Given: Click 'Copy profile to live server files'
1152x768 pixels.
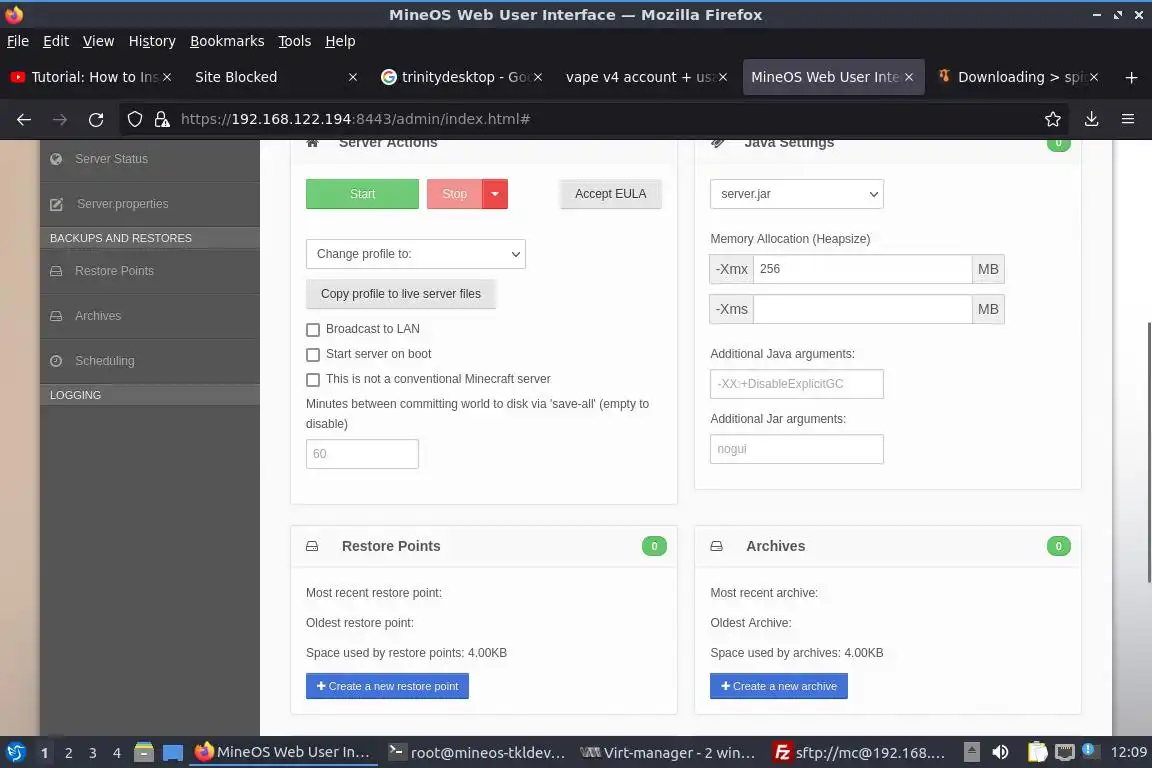Looking at the screenshot, I should 401,294.
